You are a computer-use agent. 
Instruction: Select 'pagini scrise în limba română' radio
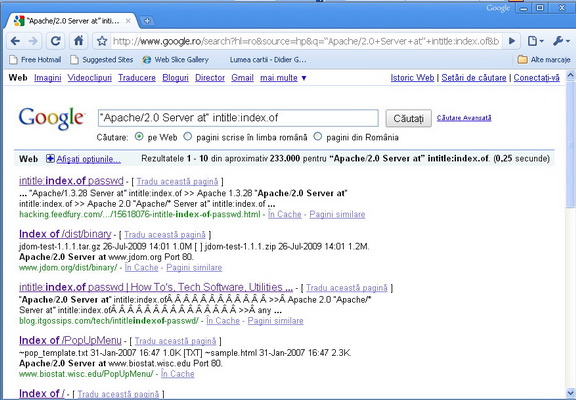click(x=188, y=137)
